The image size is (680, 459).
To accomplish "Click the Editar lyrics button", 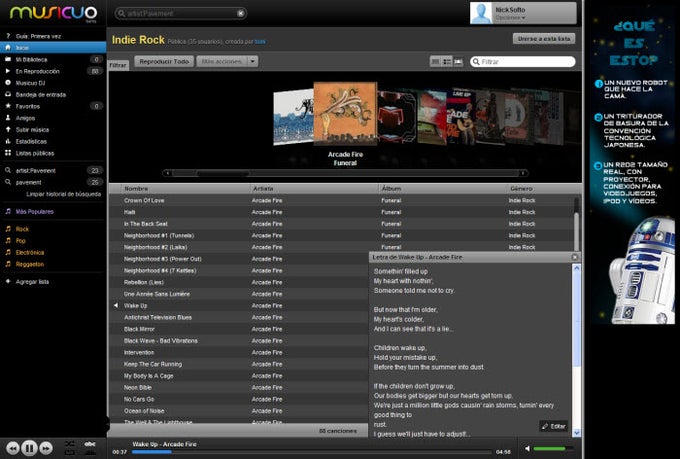I will [553, 426].
